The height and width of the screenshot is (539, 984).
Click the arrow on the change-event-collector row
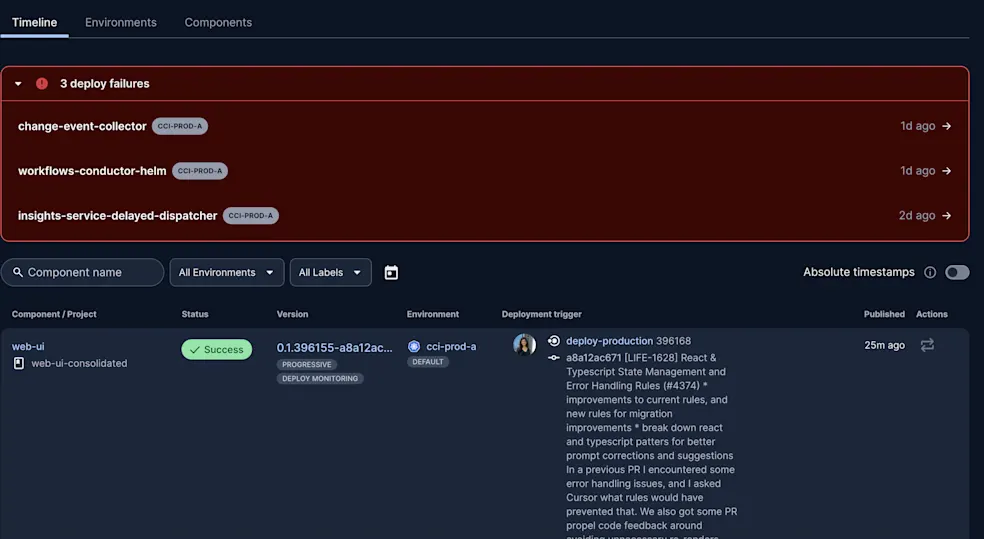pyautogui.click(x=946, y=126)
